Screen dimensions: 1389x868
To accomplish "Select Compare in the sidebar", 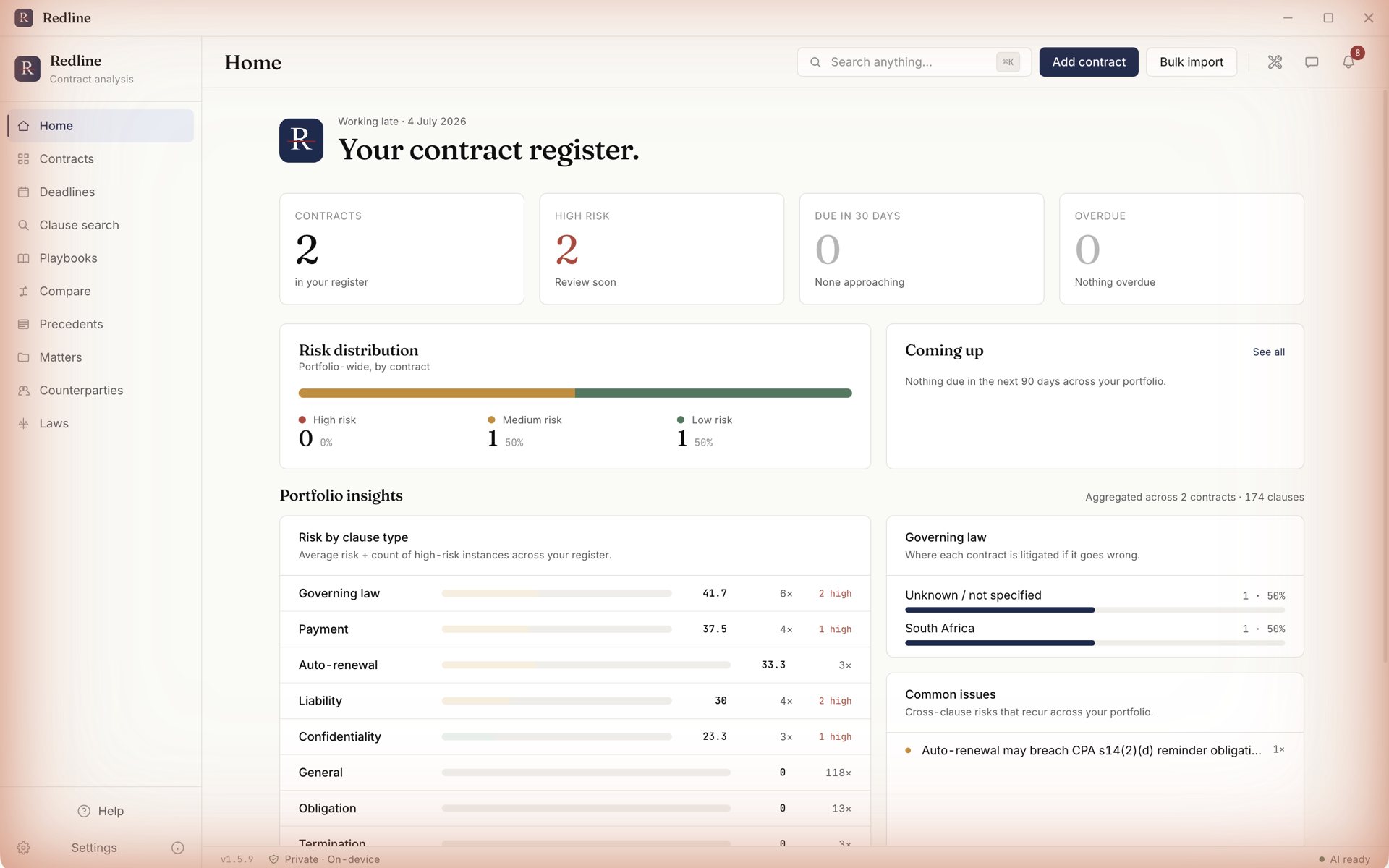I will [101, 292].
